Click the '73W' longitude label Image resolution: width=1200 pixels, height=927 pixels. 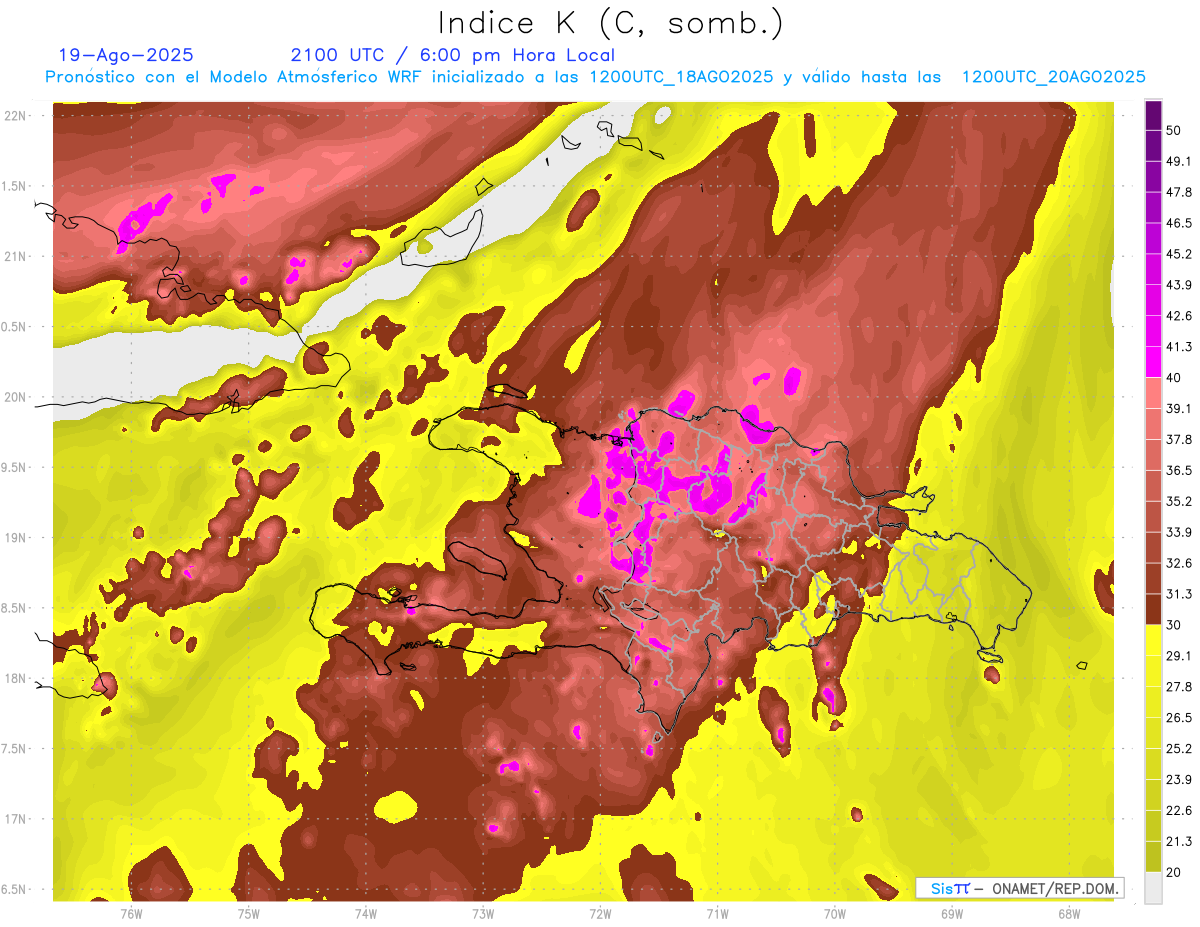tap(483, 914)
